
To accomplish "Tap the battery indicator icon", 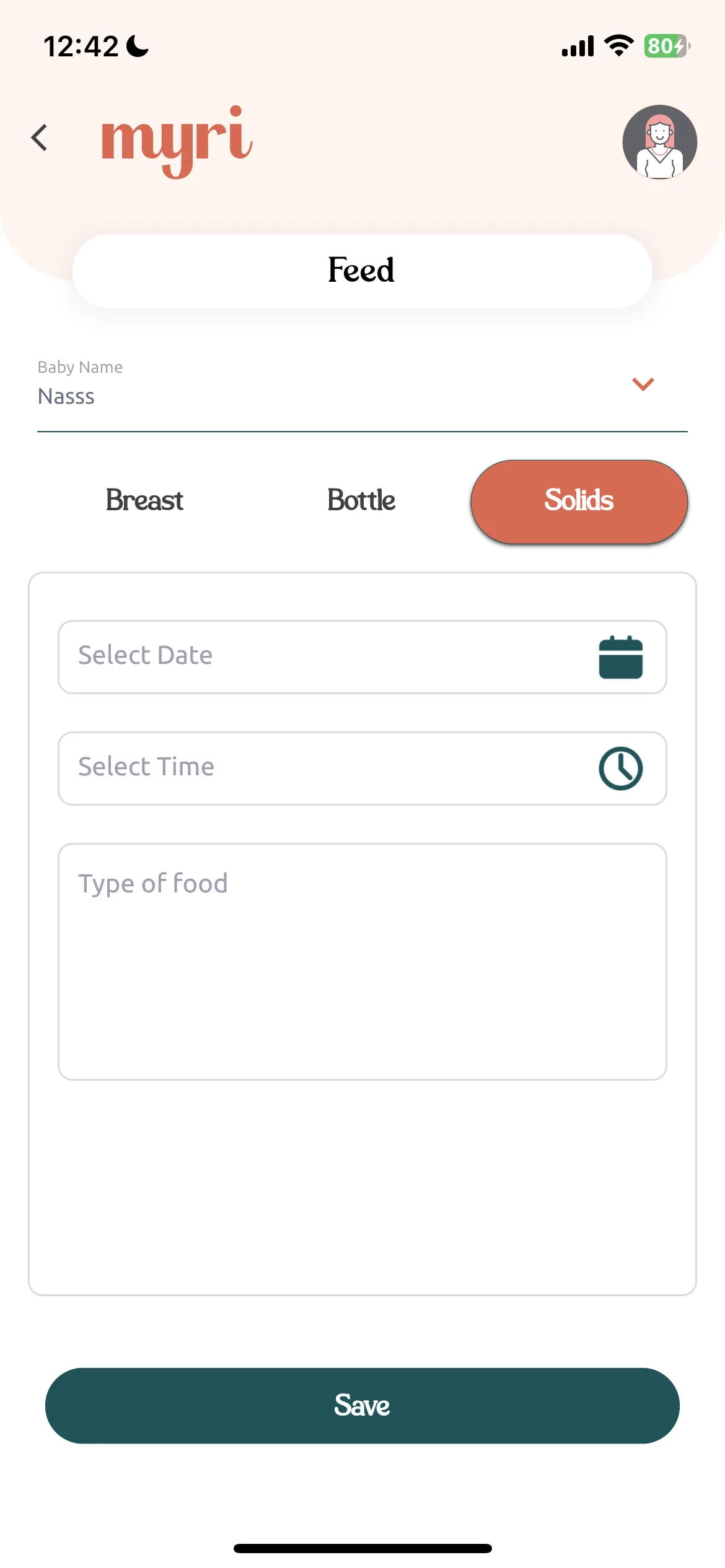I will tap(667, 46).
